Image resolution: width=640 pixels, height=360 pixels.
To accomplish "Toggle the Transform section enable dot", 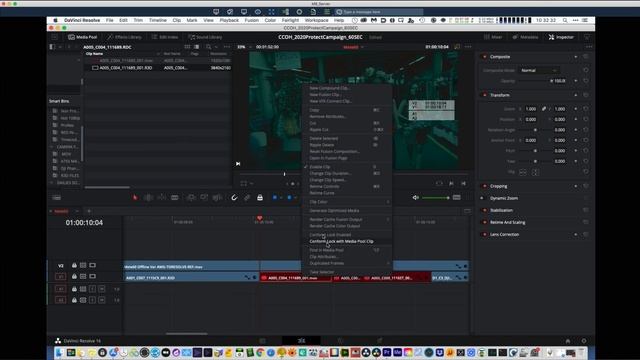I will [484, 95].
